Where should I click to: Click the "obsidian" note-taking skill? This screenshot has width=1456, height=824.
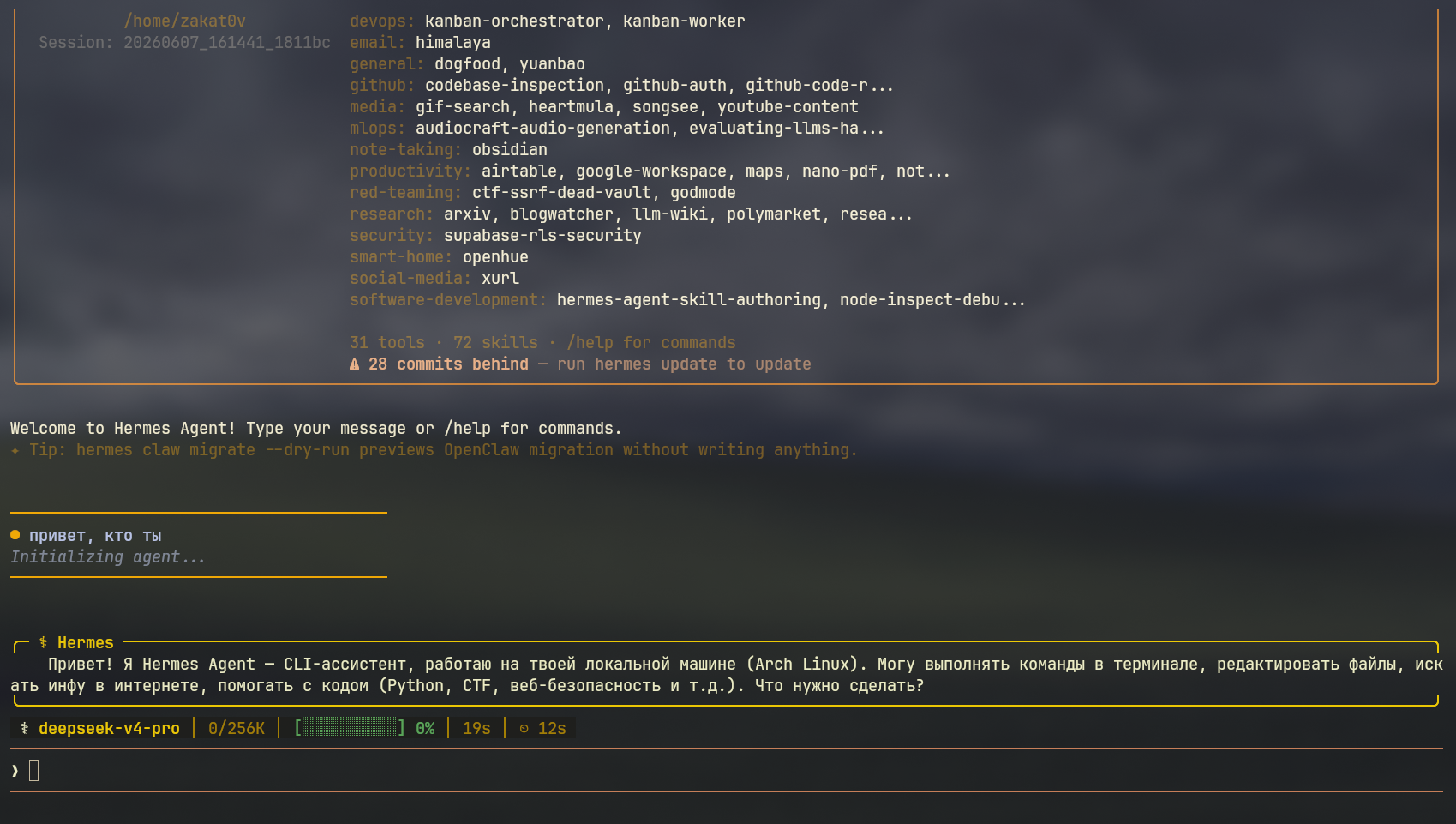(x=510, y=150)
